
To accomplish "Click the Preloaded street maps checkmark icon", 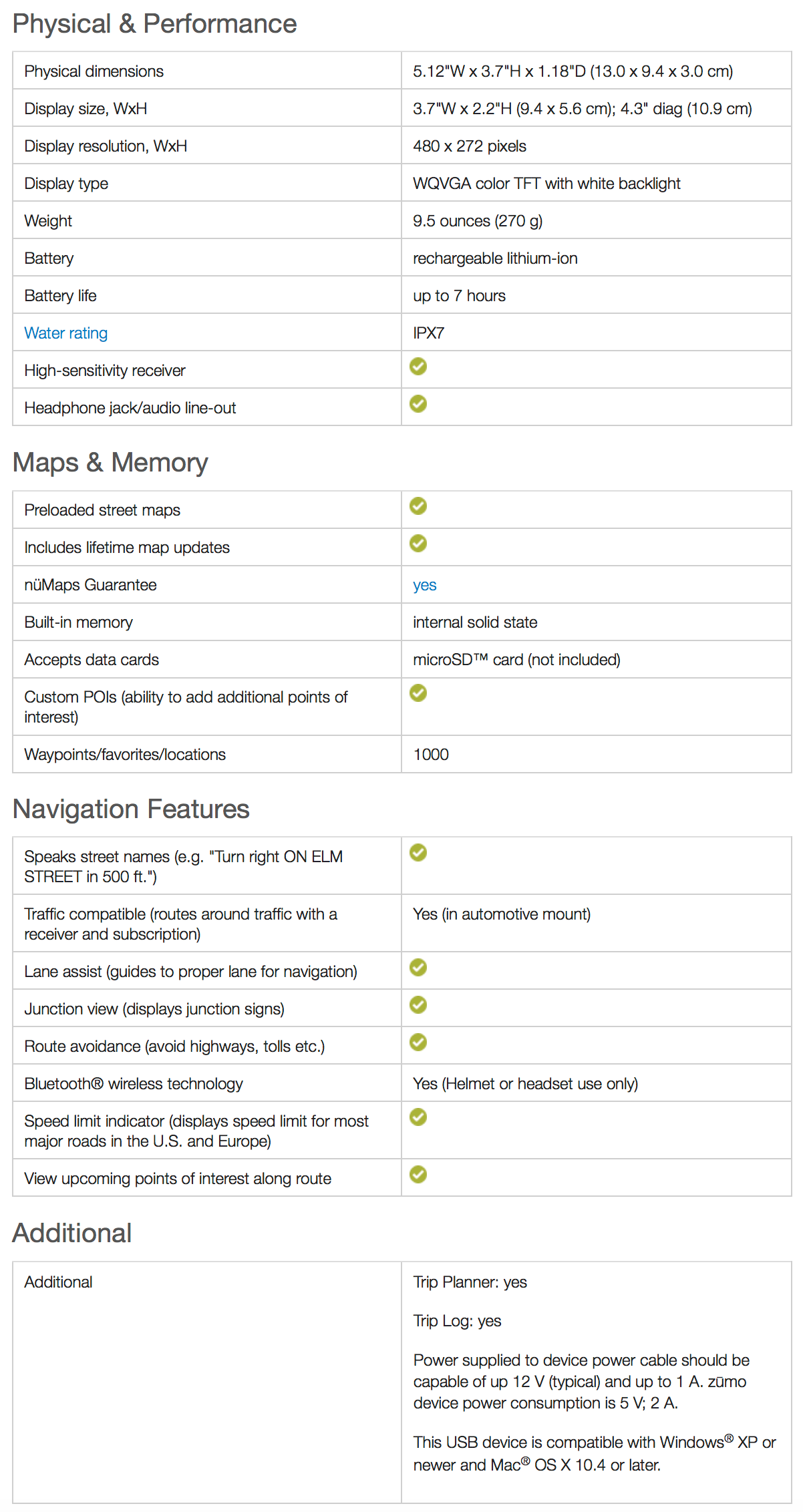I will (x=418, y=506).
